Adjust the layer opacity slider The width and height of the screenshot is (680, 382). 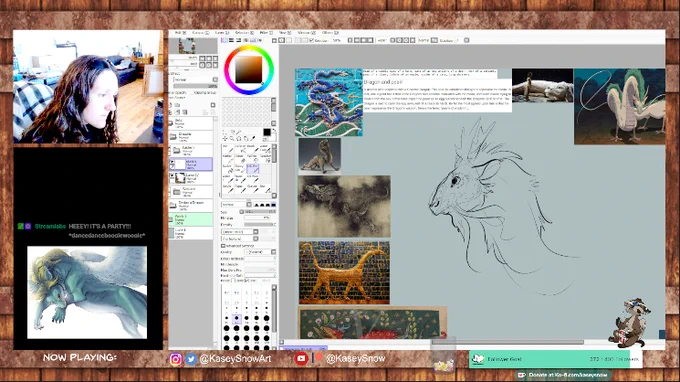[195, 86]
